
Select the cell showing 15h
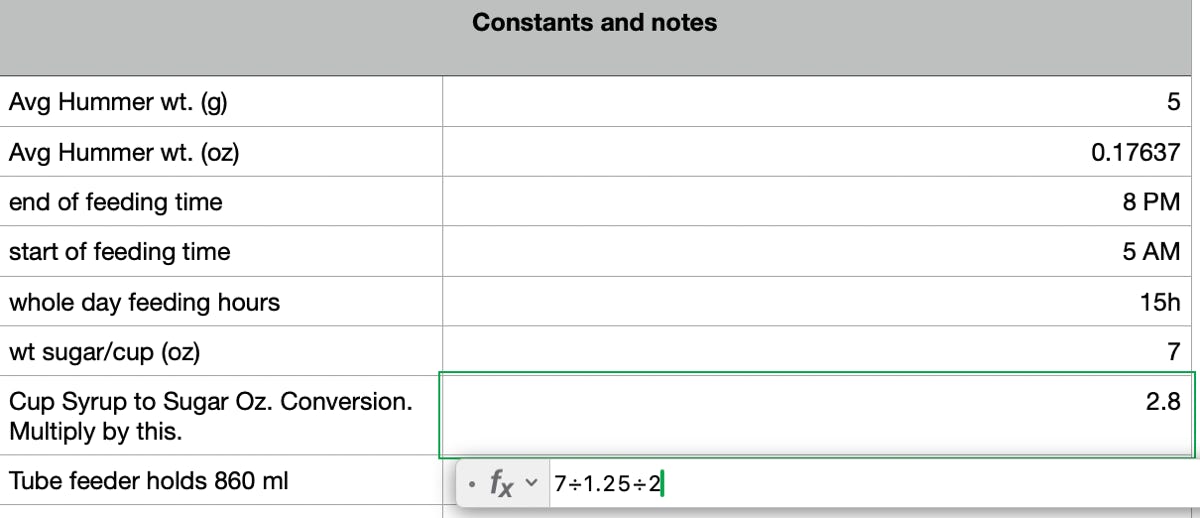coord(820,301)
